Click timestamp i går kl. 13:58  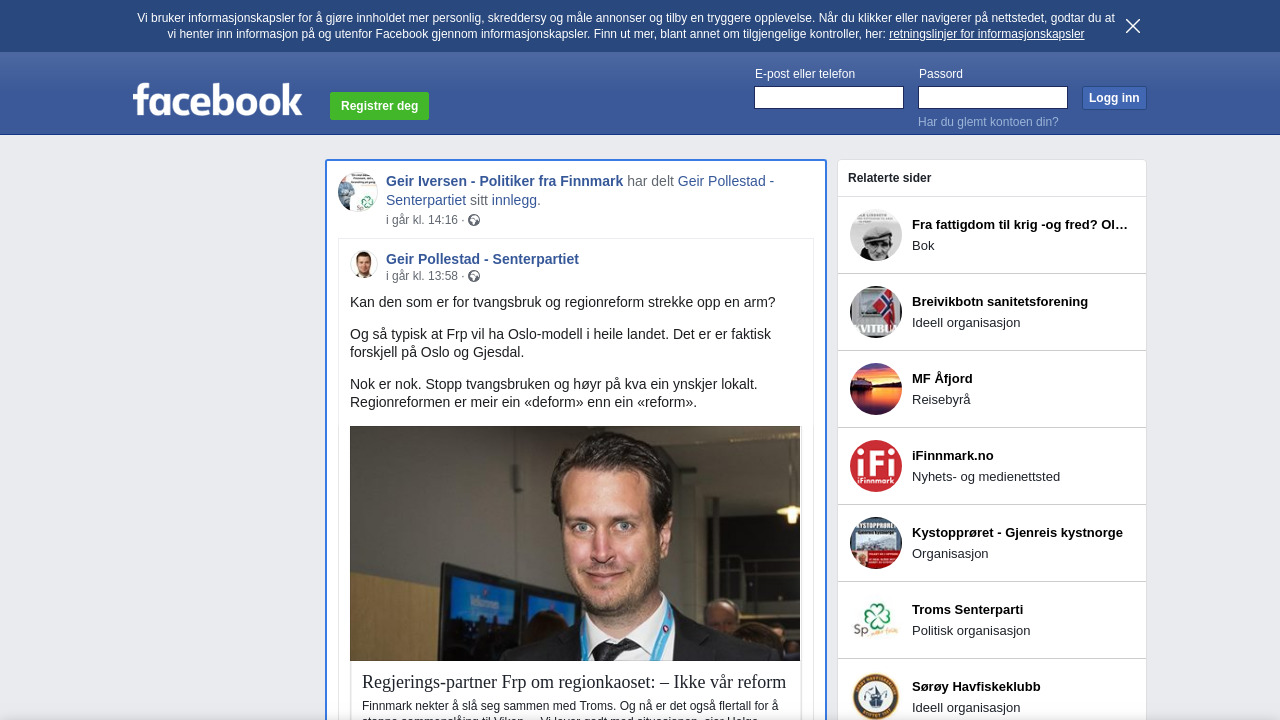(422, 276)
